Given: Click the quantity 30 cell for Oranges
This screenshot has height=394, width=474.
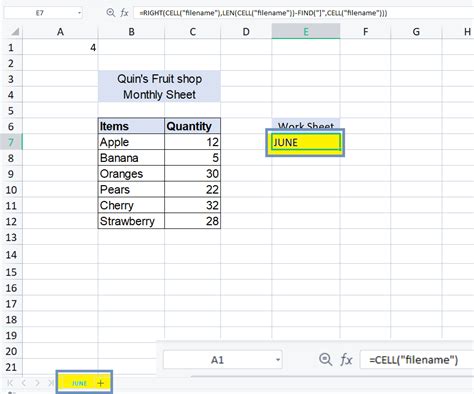Looking at the screenshot, I should pos(192,174).
